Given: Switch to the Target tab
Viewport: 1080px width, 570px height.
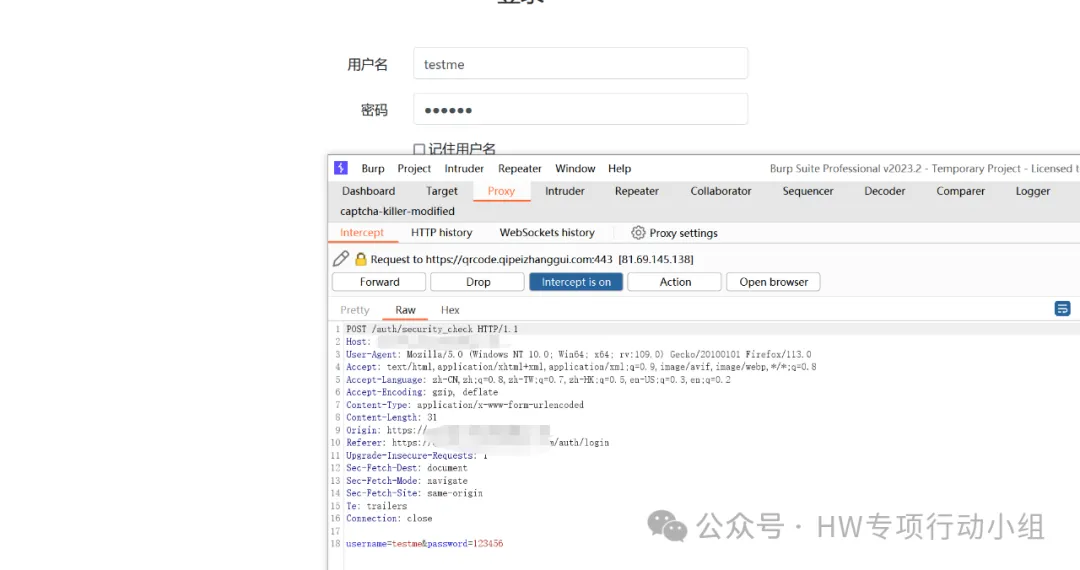Looking at the screenshot, I should 442,191.
